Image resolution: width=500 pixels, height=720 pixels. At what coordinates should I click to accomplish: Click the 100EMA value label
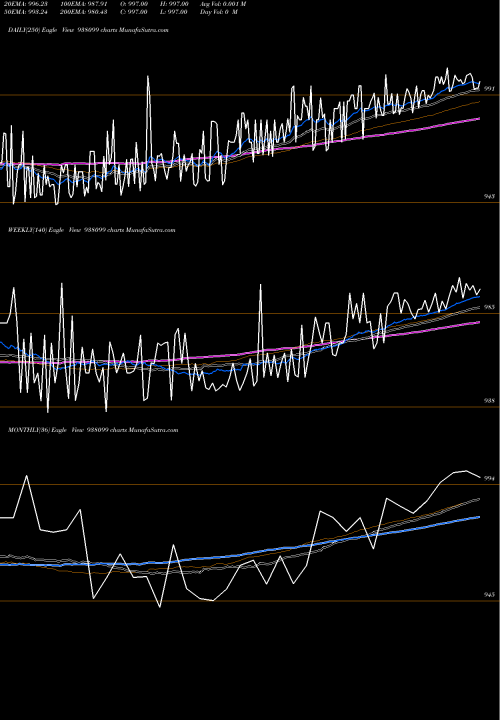point(84,4)
